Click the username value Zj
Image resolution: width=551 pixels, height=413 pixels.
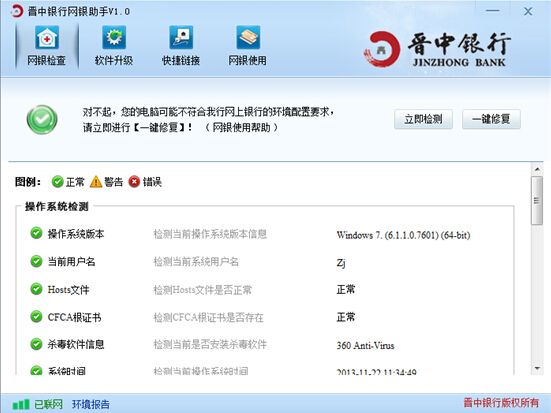(x=341, y=263)
